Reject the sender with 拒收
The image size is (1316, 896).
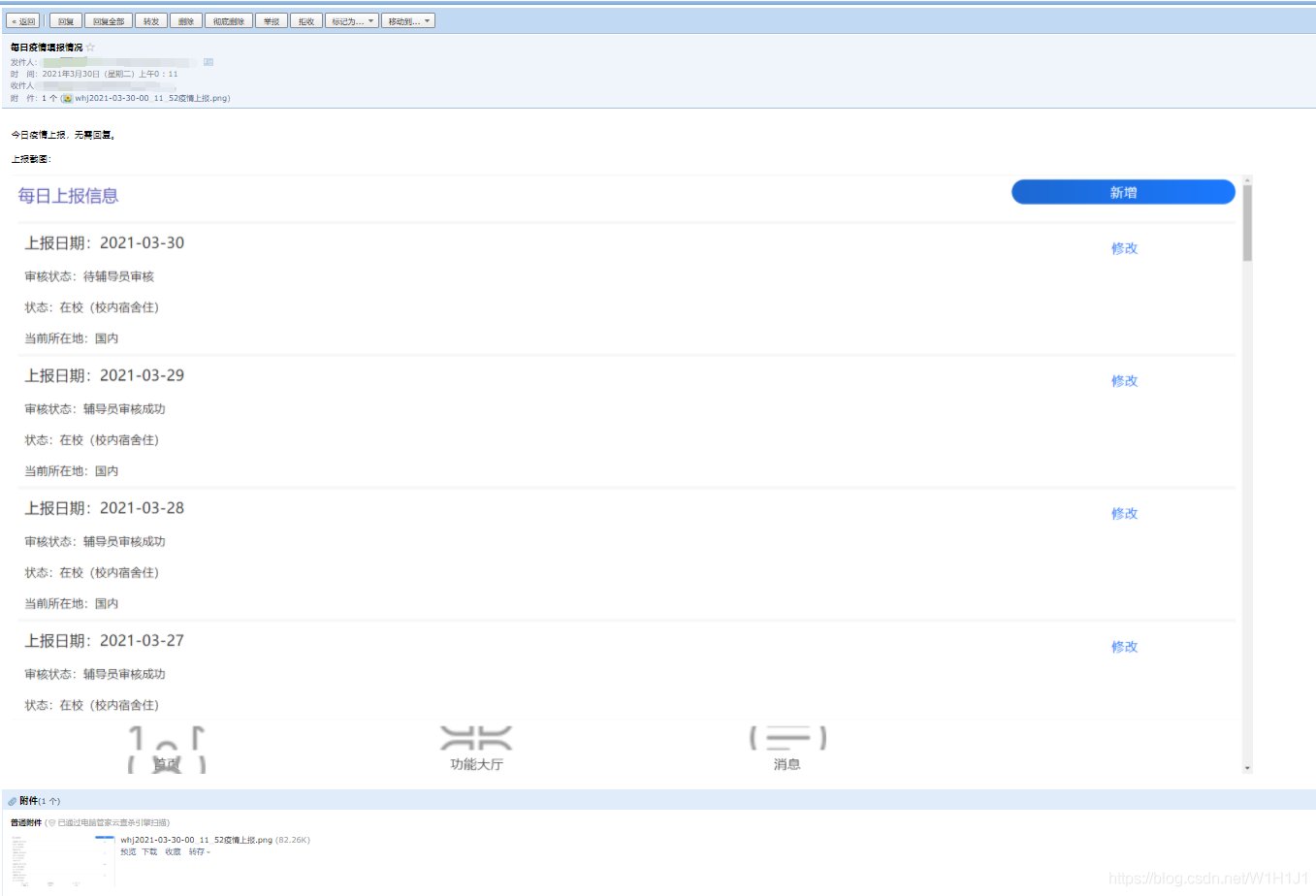(306, 20)
